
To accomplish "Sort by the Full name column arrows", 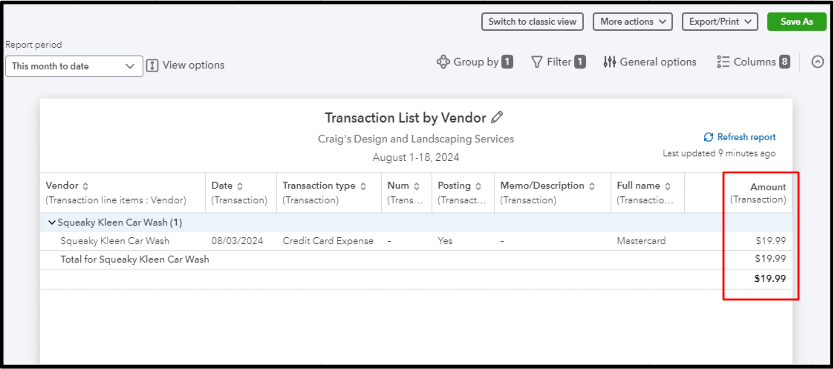I will click(668, 186).
